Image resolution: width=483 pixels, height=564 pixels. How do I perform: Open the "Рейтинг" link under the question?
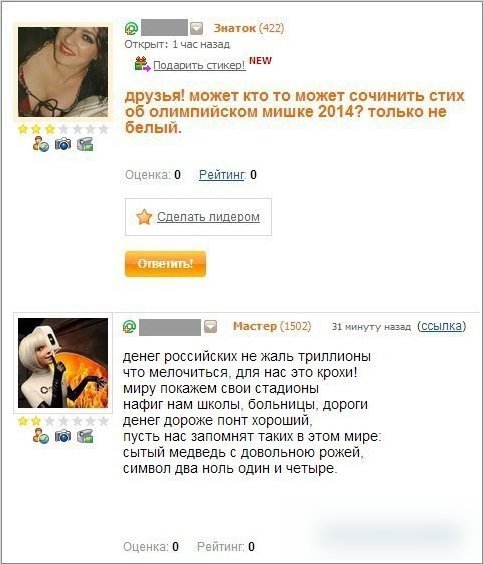click(x=222, y=175)
